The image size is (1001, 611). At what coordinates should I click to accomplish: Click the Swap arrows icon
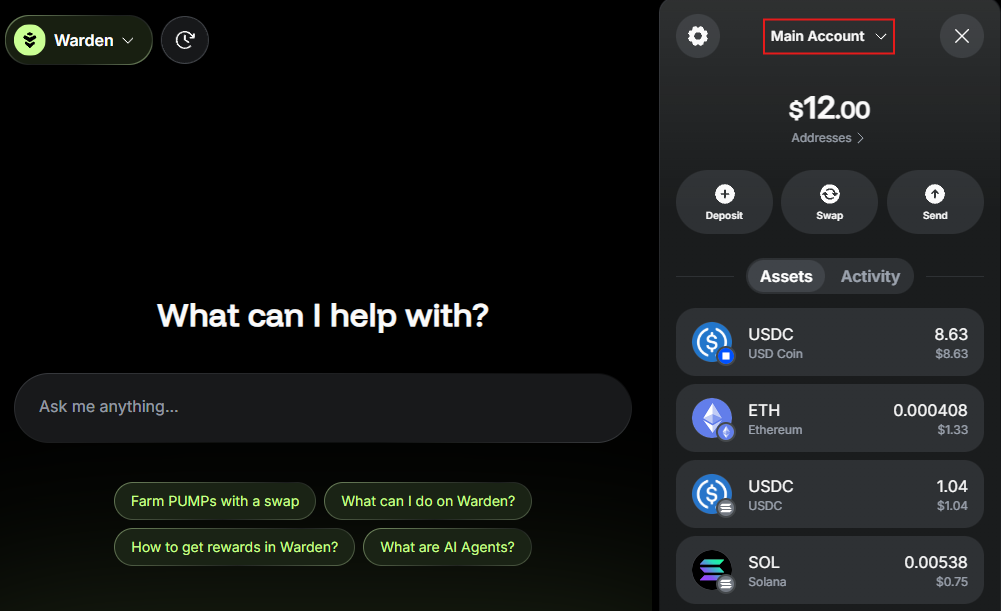[829, 193]
